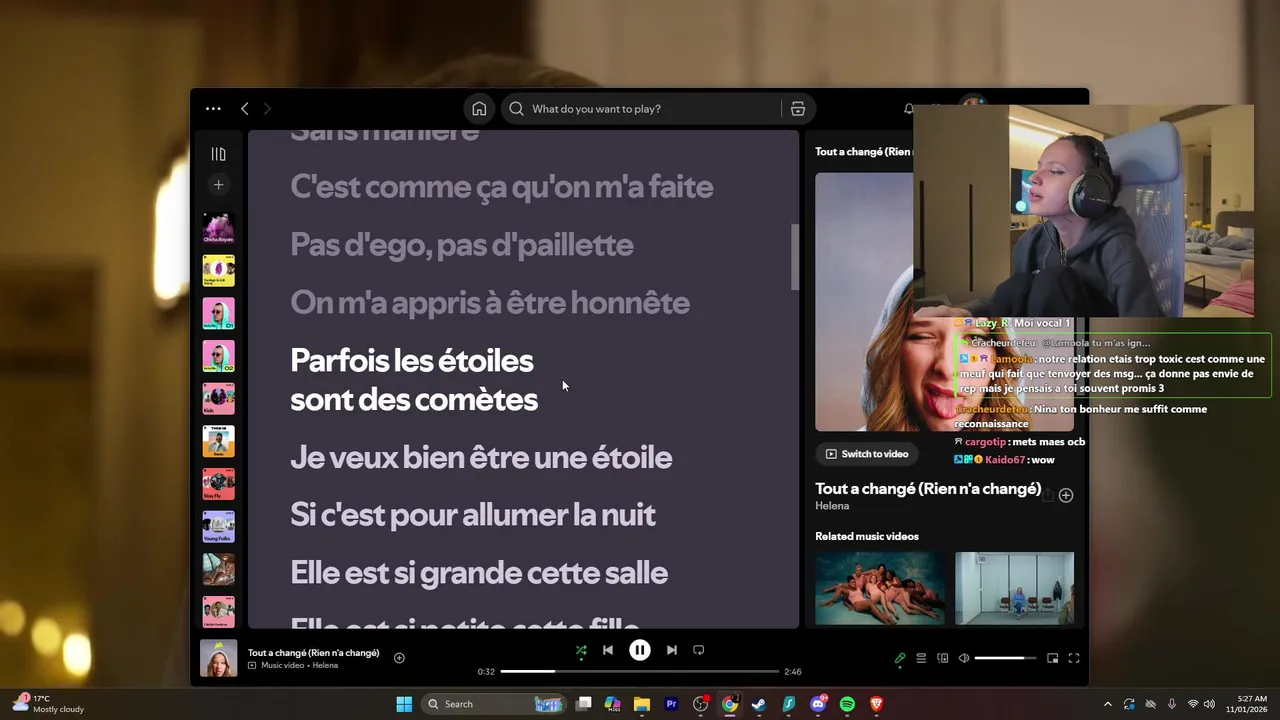Create a new playlist with plus icon
This screenshot has height=720, width=1280.
[x=218, y=184]
